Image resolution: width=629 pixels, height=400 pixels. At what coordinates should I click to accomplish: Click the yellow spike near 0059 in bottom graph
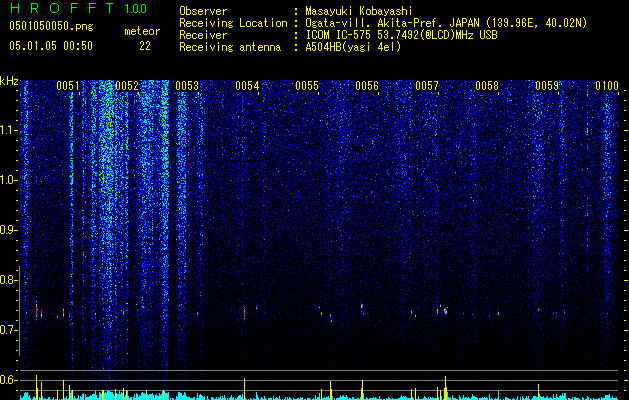tap(538, 391)
